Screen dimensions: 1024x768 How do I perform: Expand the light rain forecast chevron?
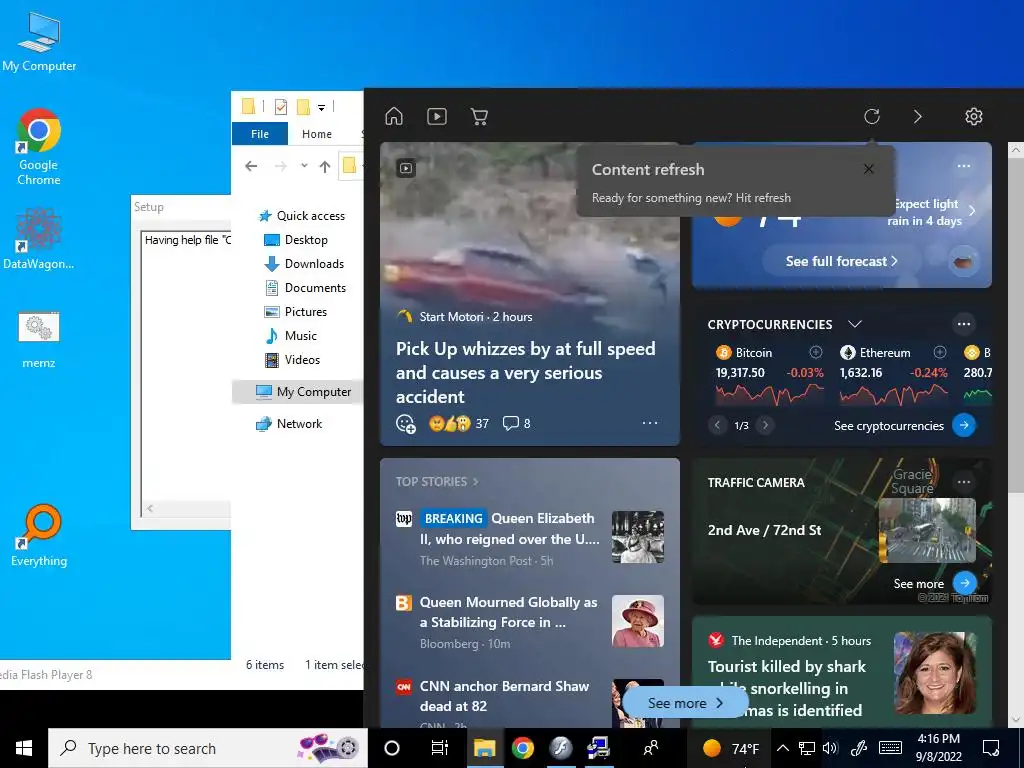[x=972, y=211]
